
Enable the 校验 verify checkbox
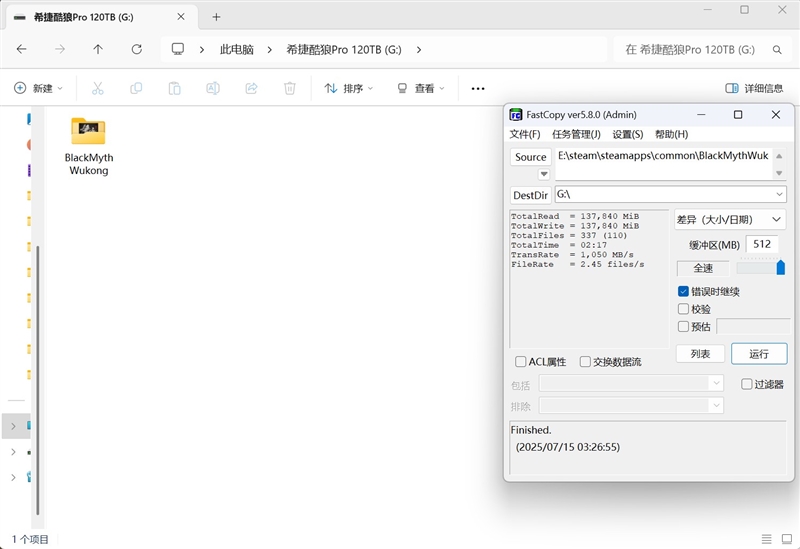[x=683, y=309]
